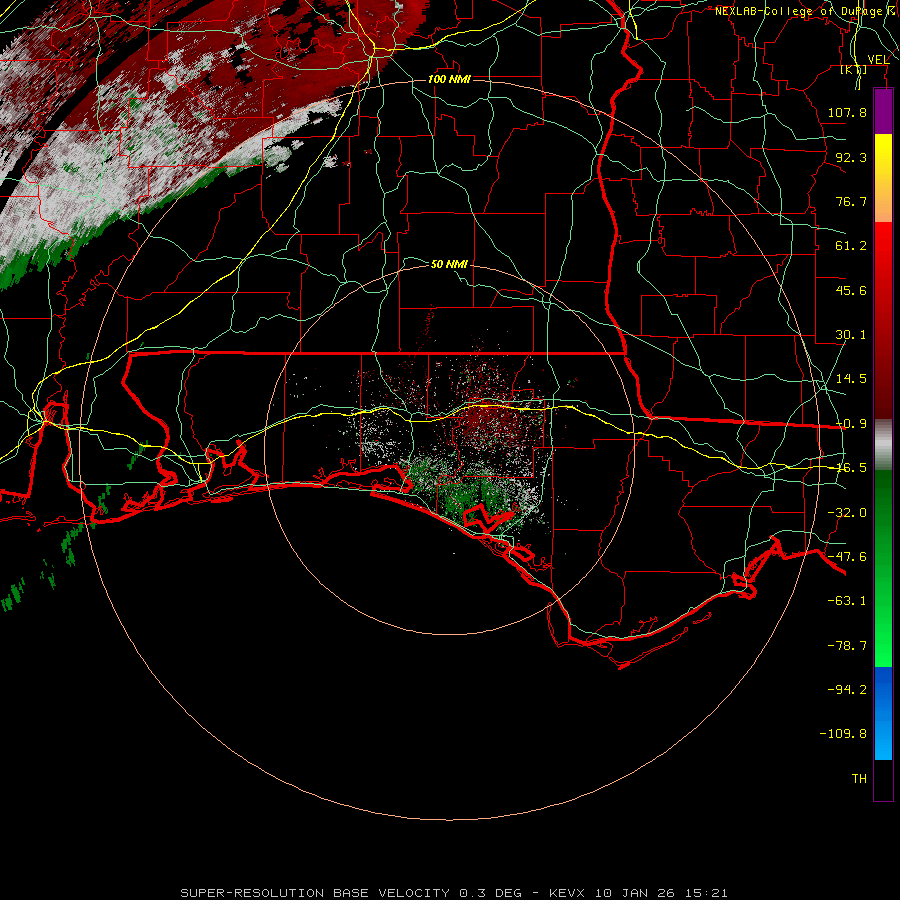Click the VEL legend title
This screenshot has width=900, height=900.
point(878,60)
